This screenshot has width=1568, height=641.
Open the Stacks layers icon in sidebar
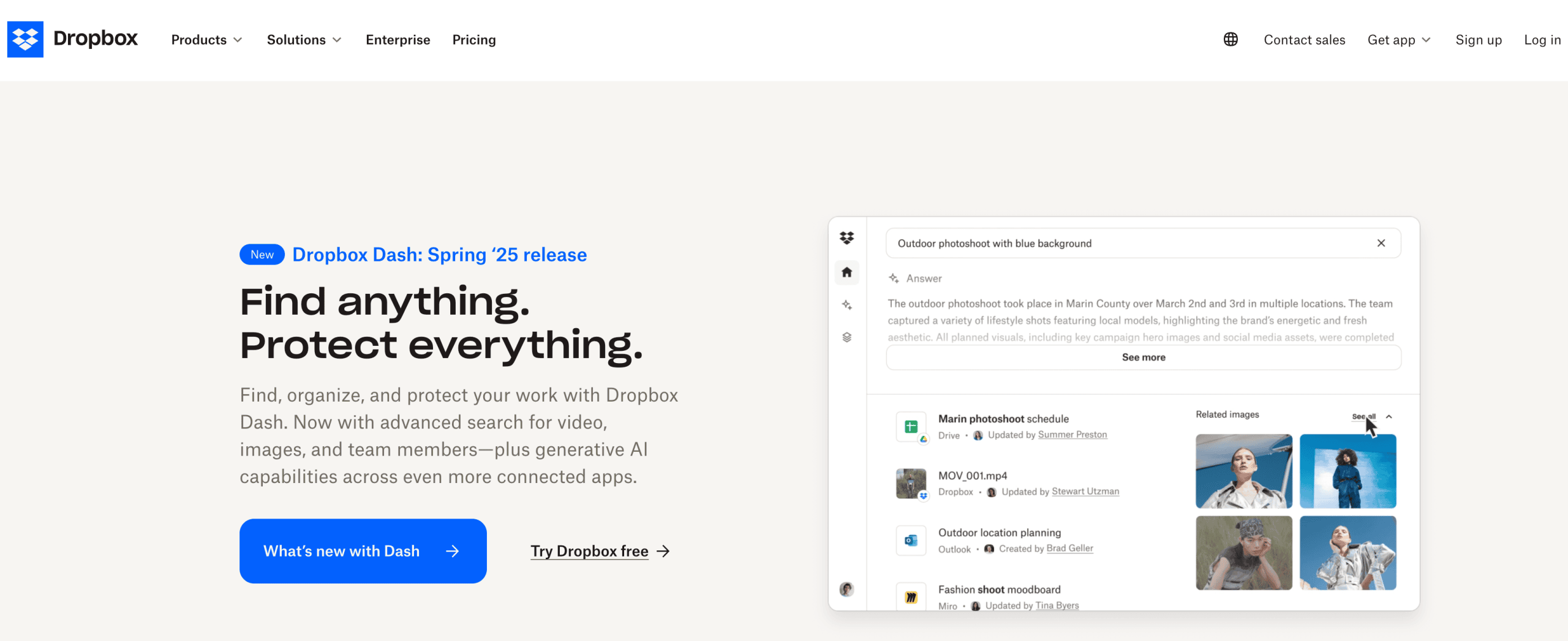[x=846, y=337]
